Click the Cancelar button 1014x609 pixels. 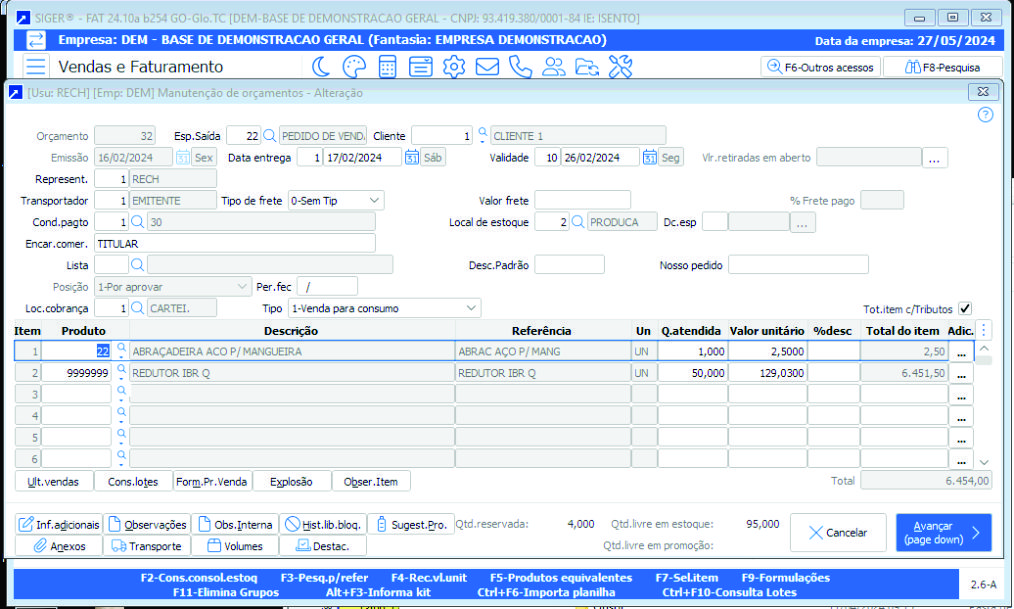(838, 533)
